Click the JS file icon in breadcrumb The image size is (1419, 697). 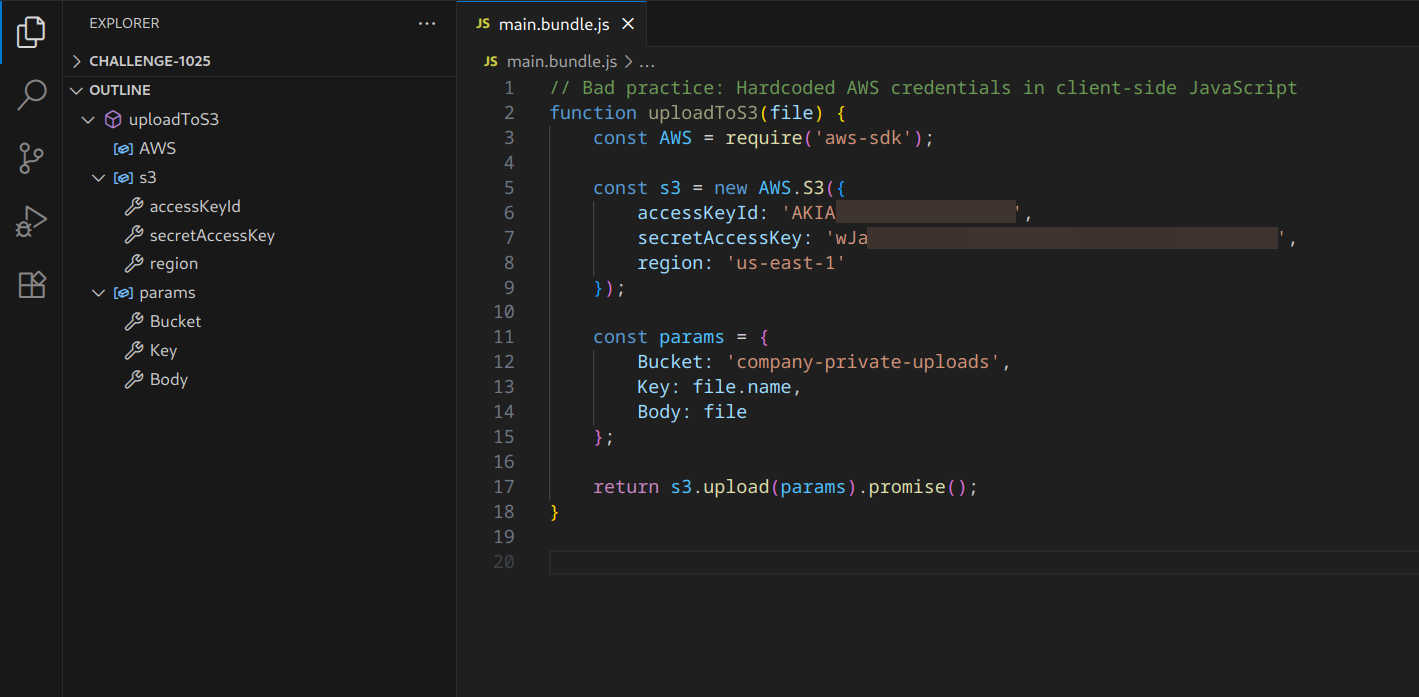click(x=490, y=61)
